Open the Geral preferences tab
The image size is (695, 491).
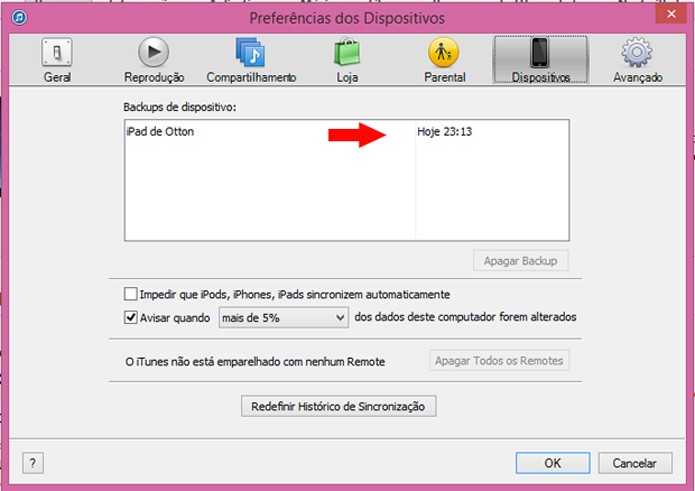[x=57, y=61]
